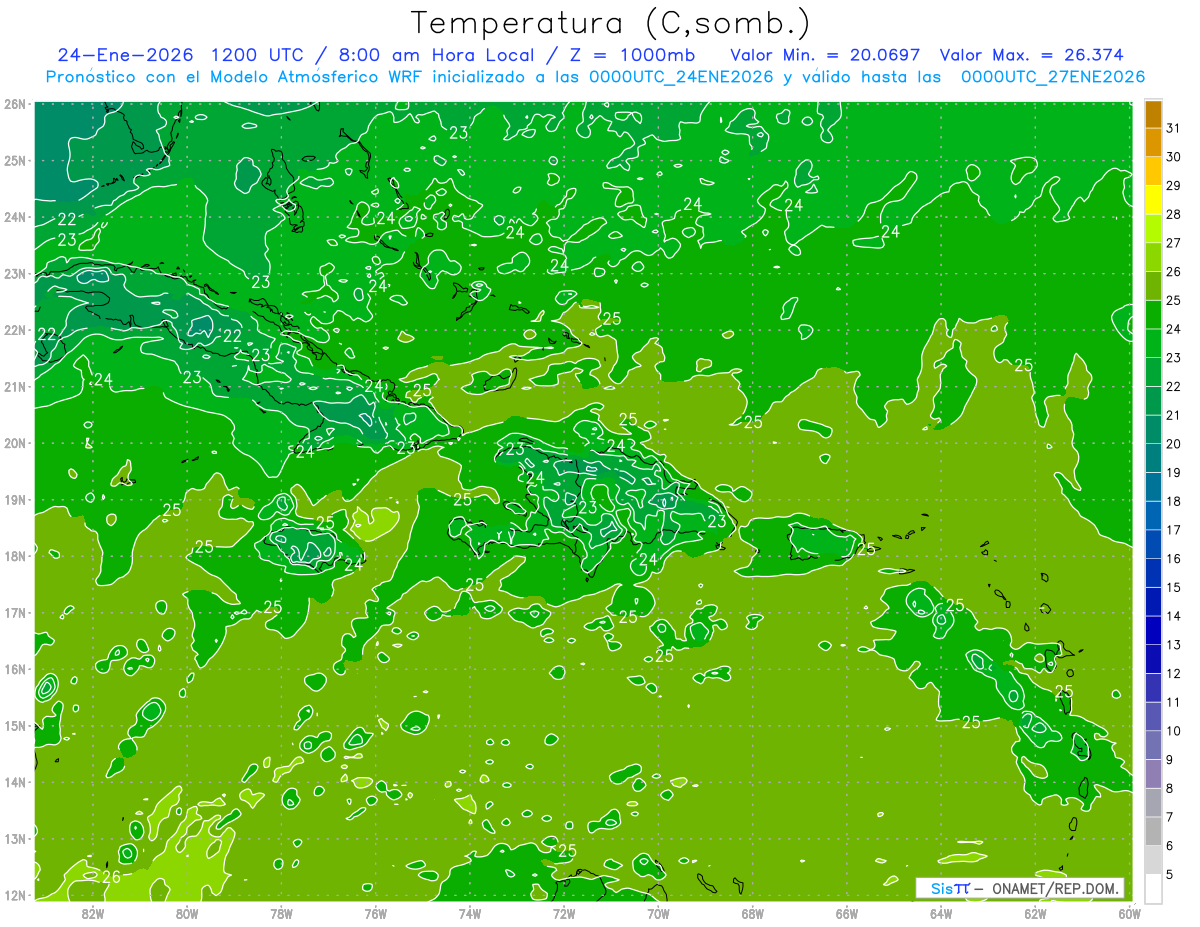The height and width of the screenshot is (927, 1200).
Task: Click the 24N latitude axis label
Action: pyautogui.click(x=15, y=217)
